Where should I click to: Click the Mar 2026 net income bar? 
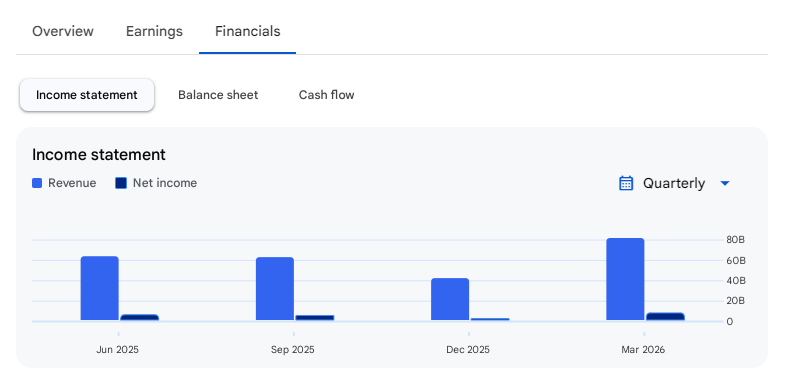(665, 316)
